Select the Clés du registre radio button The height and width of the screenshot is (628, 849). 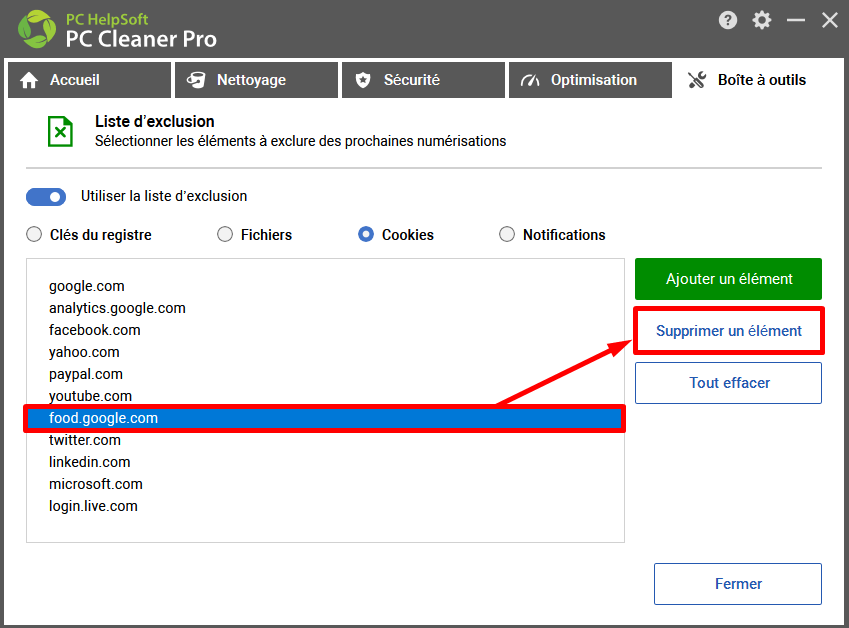pos(34,234)
